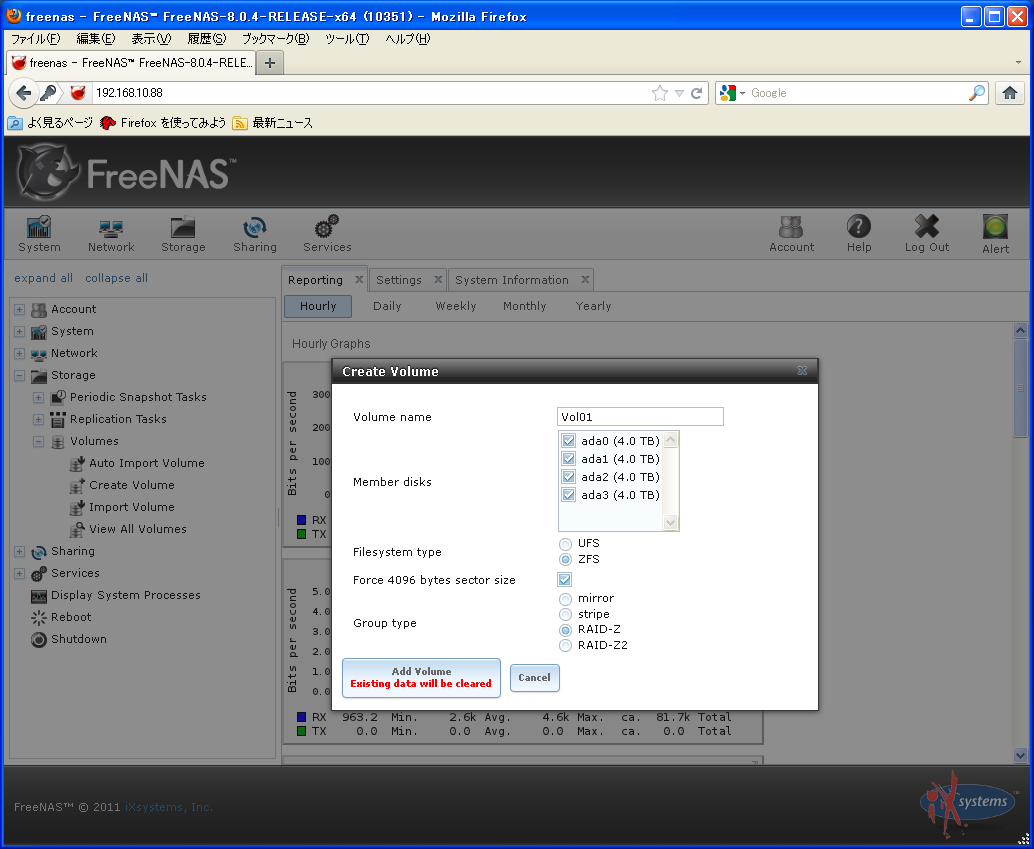This screenshot has height=849, width=1034.
Task: Cancel the Create Volume dialog
Action: coord(534,677)
